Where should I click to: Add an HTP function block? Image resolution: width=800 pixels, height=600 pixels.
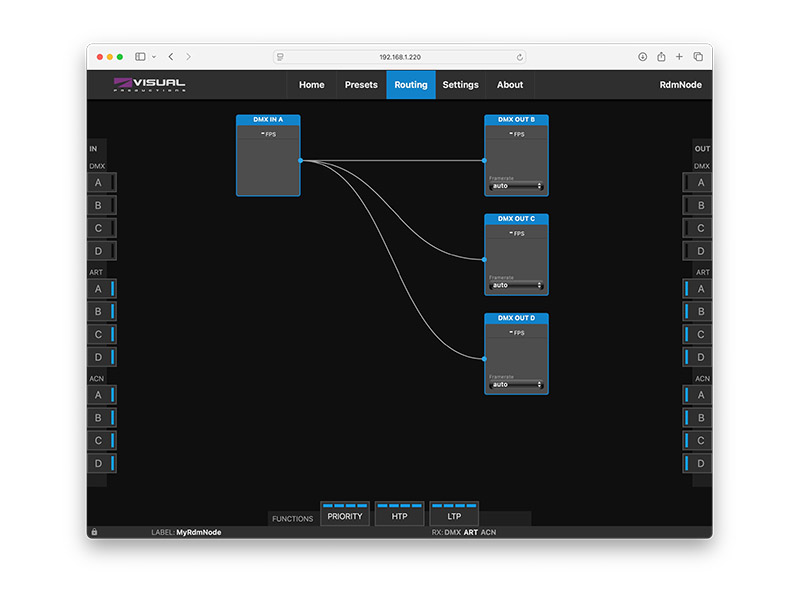tap(399, 516)
